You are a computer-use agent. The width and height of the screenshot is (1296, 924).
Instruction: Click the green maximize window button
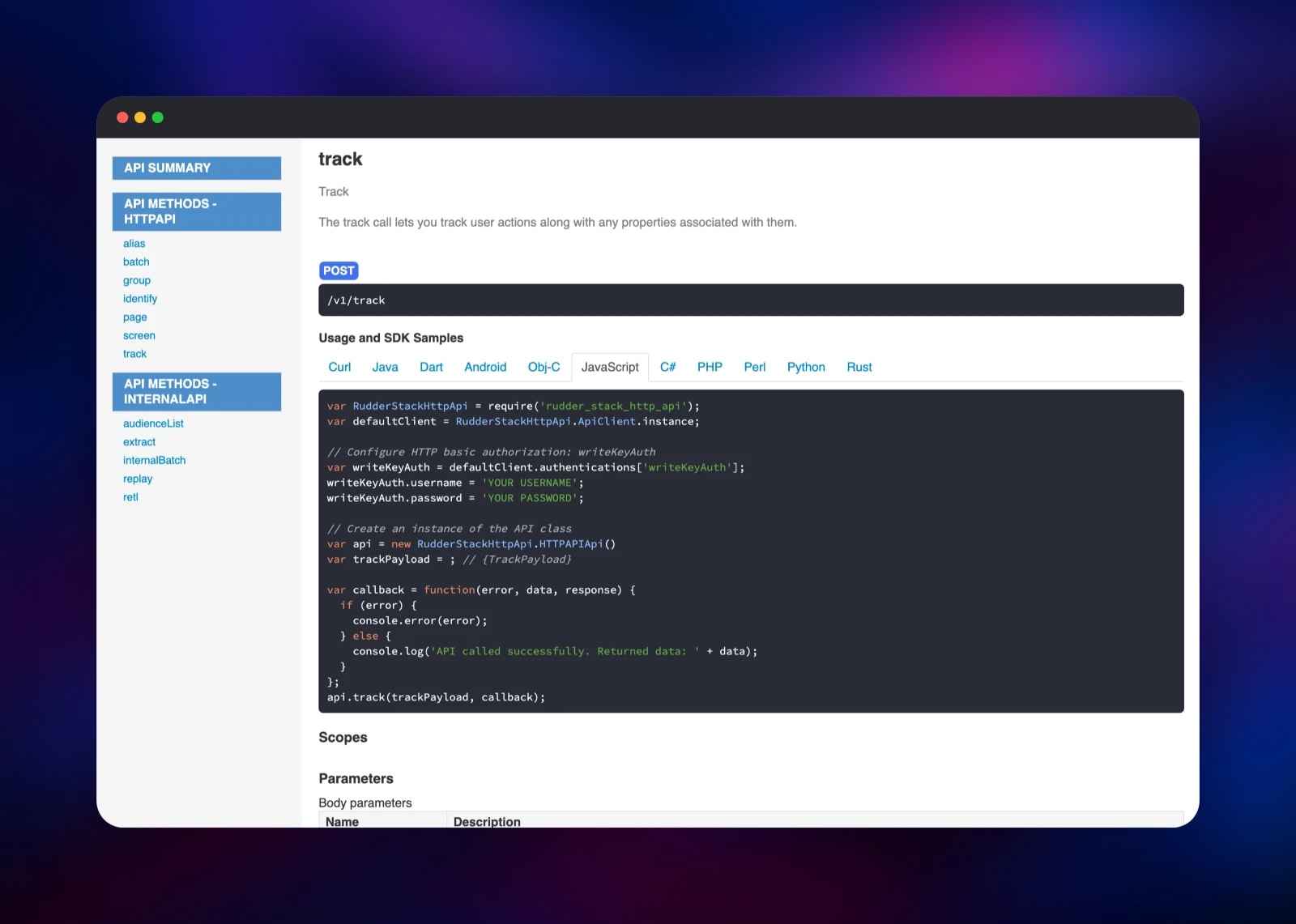tap(158, 117)
